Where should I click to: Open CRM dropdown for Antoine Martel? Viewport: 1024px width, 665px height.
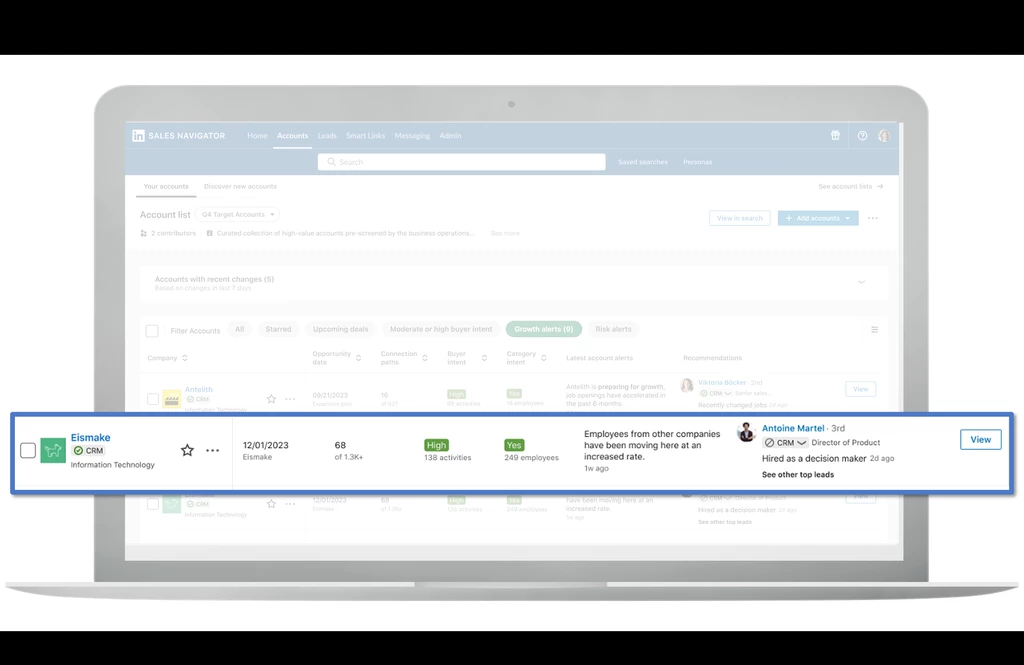tap(785, 443)
